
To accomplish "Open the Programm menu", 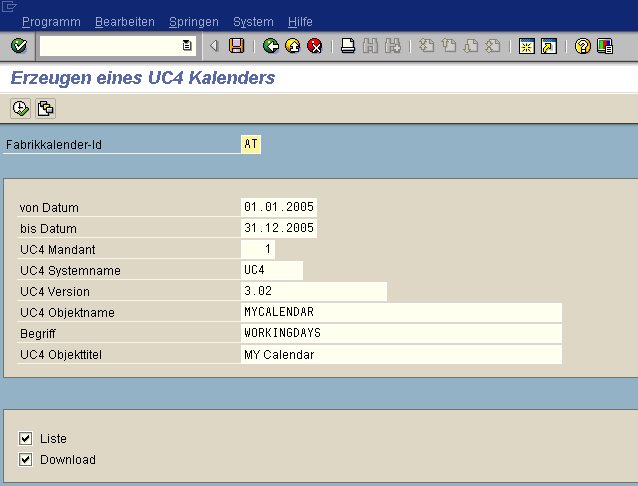I will coord(51,22).
